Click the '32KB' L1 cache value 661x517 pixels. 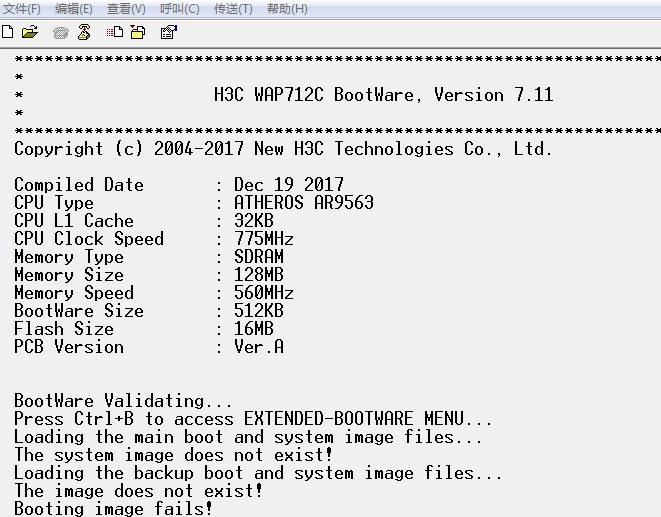254,221
